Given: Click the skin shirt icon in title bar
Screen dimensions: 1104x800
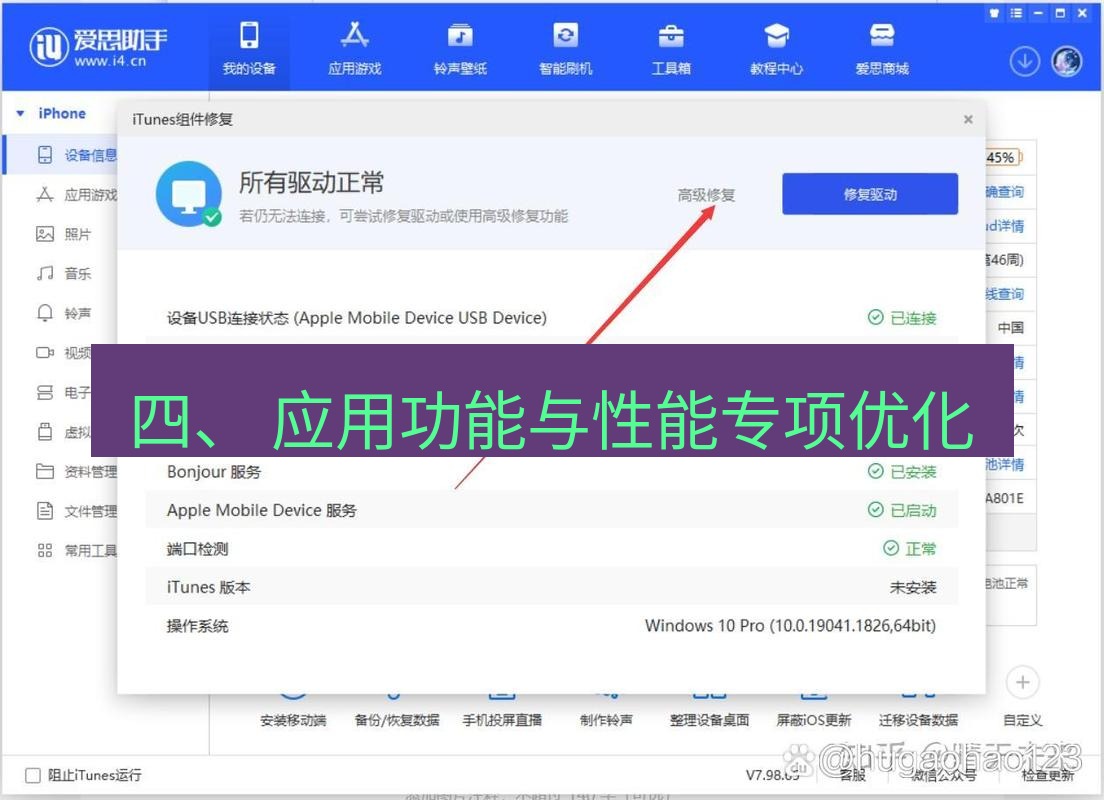Looking at the screenshot, I should (995, 13).
